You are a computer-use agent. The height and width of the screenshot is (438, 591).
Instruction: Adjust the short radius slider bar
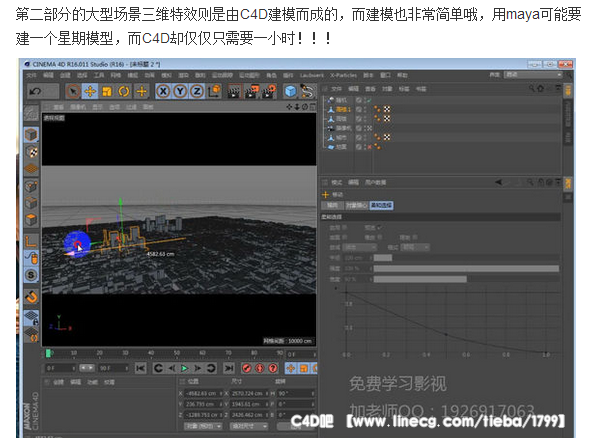[x=383, y=258]
